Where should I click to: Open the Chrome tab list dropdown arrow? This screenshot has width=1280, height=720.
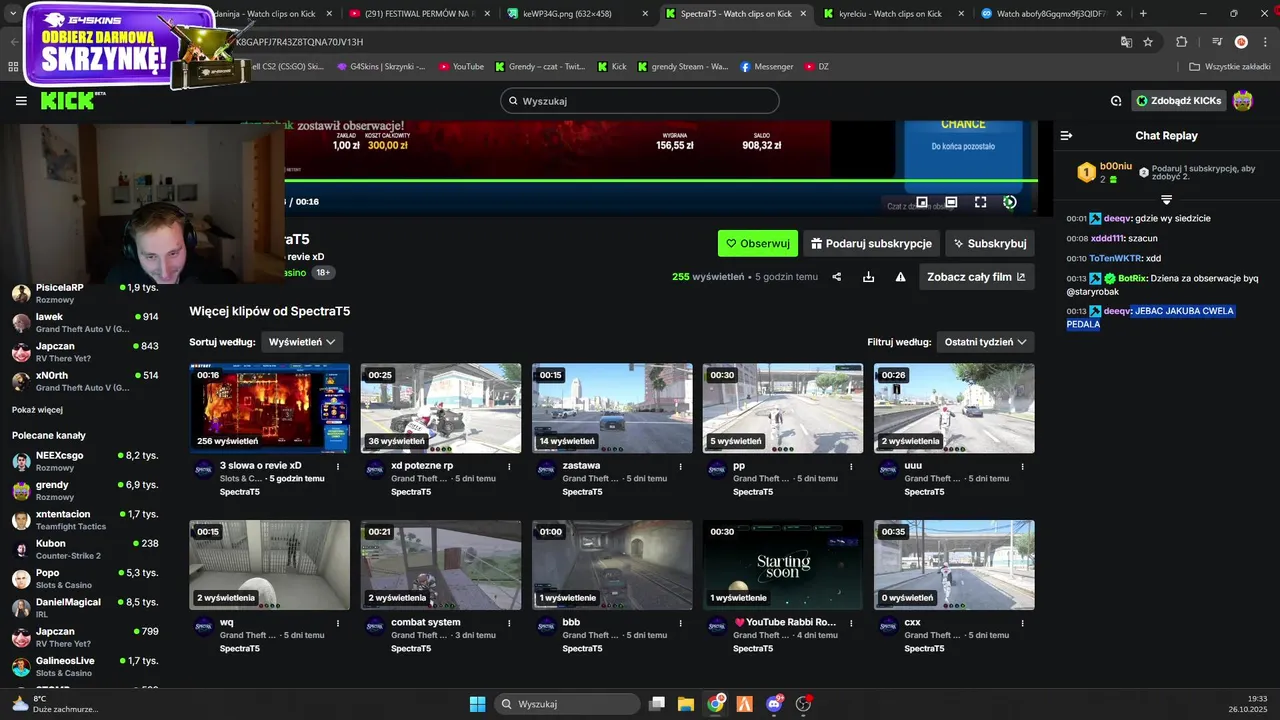[13, 14]
